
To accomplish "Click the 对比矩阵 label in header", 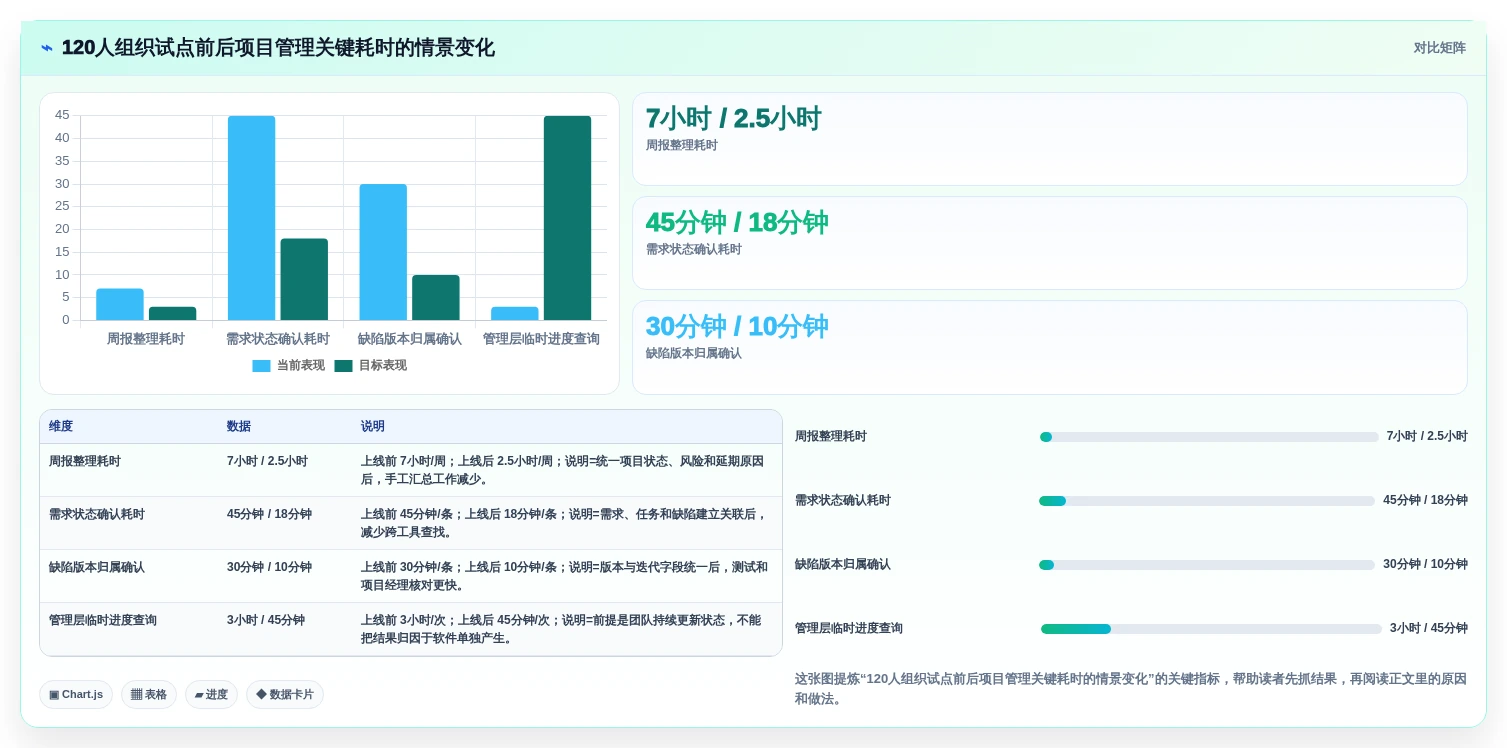I will tap(1439, 48).
